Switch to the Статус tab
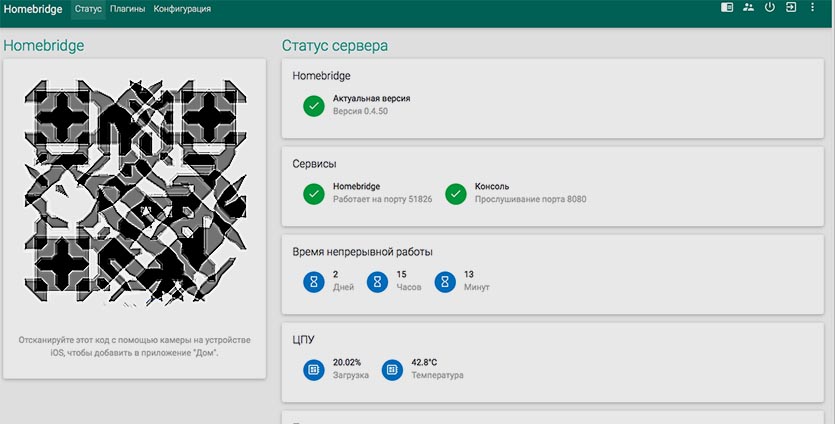 [88, 9]
